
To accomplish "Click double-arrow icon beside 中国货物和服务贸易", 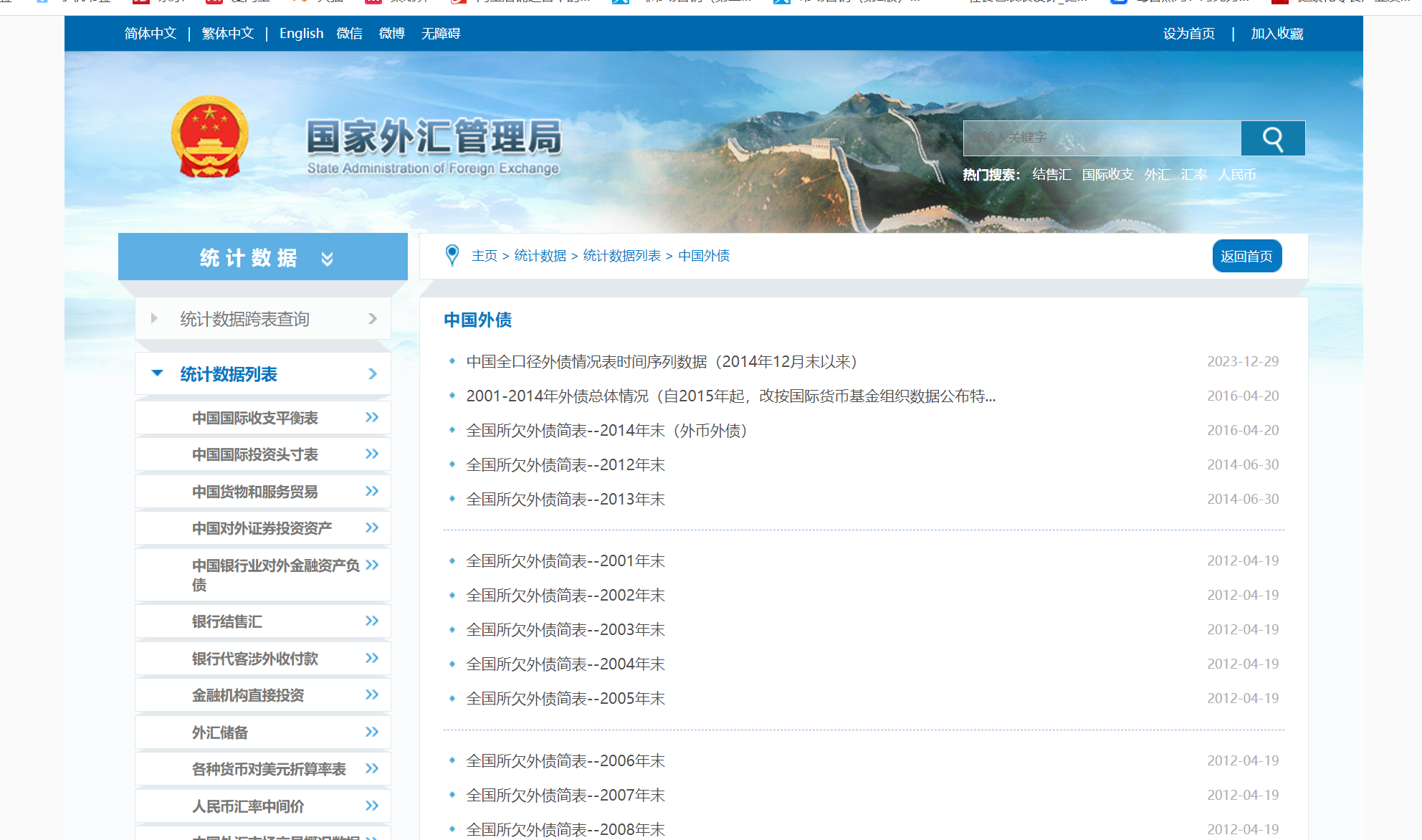I will coord(371,491).
